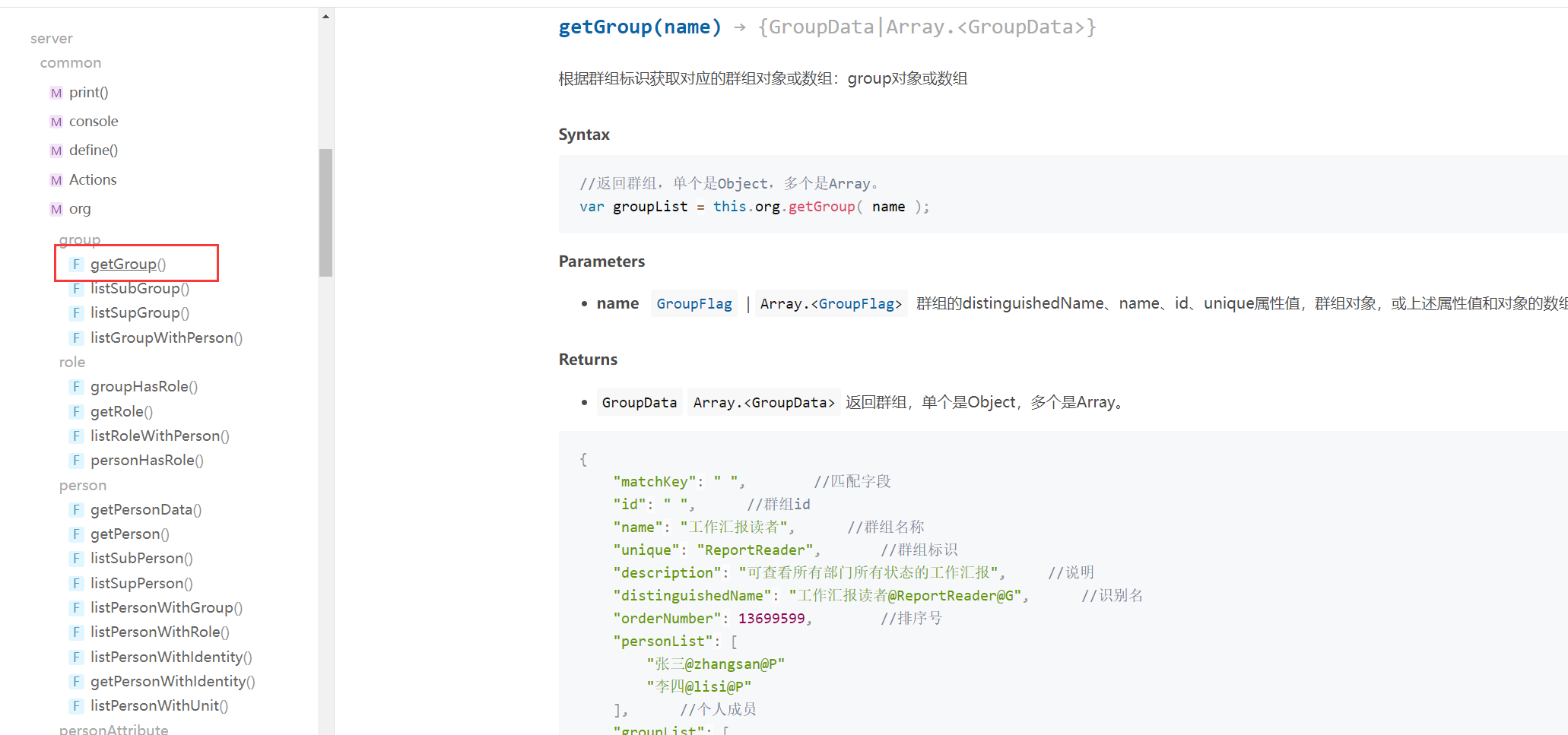Open the org module entry
Image resolution: width=1568 pixels, height=735 pixels.
(x=80, y=209)
